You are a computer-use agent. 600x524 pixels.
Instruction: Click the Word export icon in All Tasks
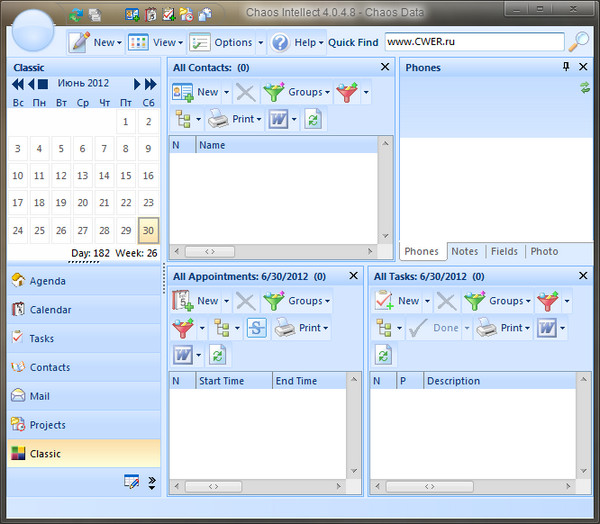tap(545, 328)
